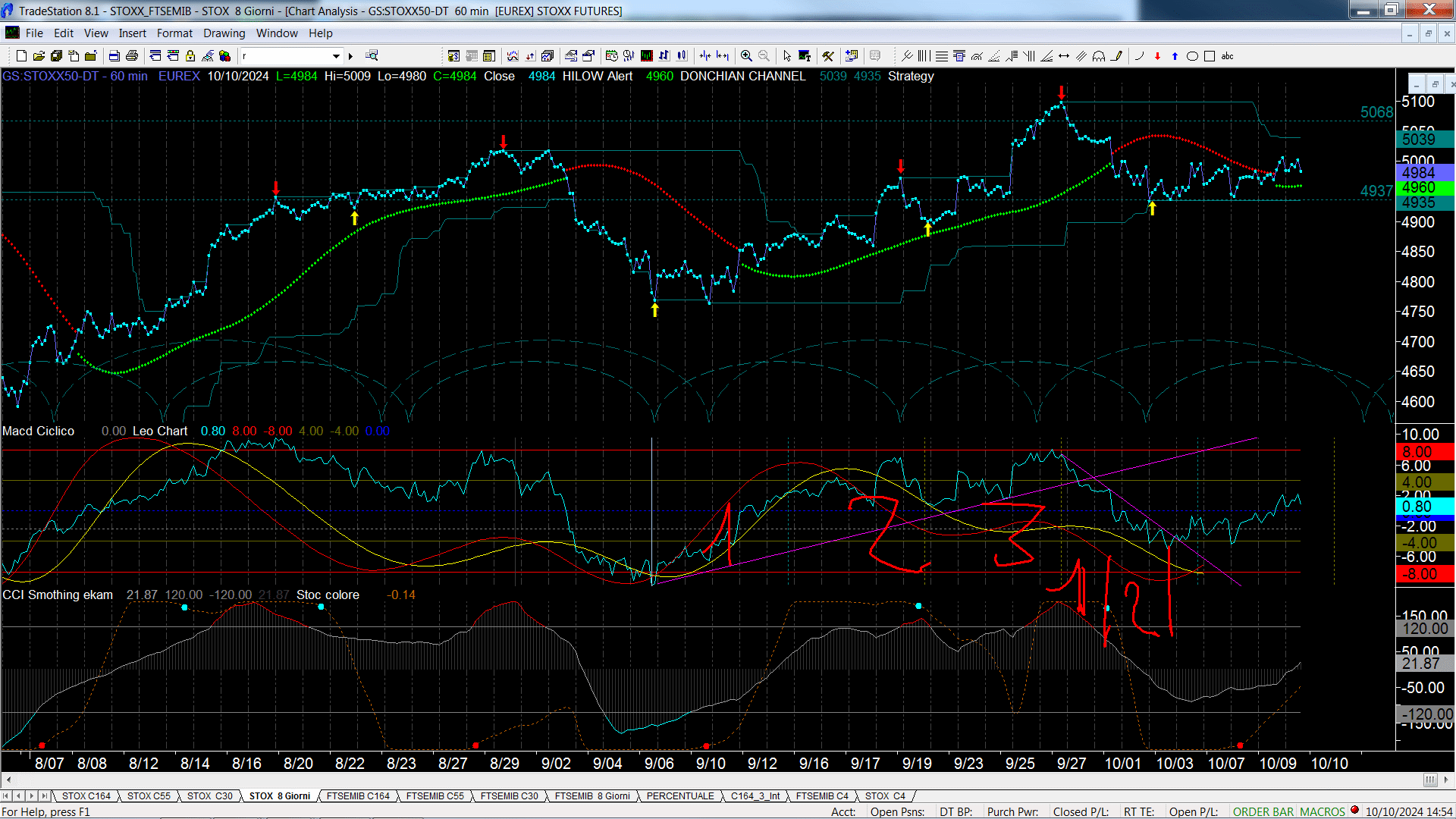Switch to the FTSEMIB C164 tab
Image resolution: width=1456 pixels, height=819 pixels.
tap(358, 795)
